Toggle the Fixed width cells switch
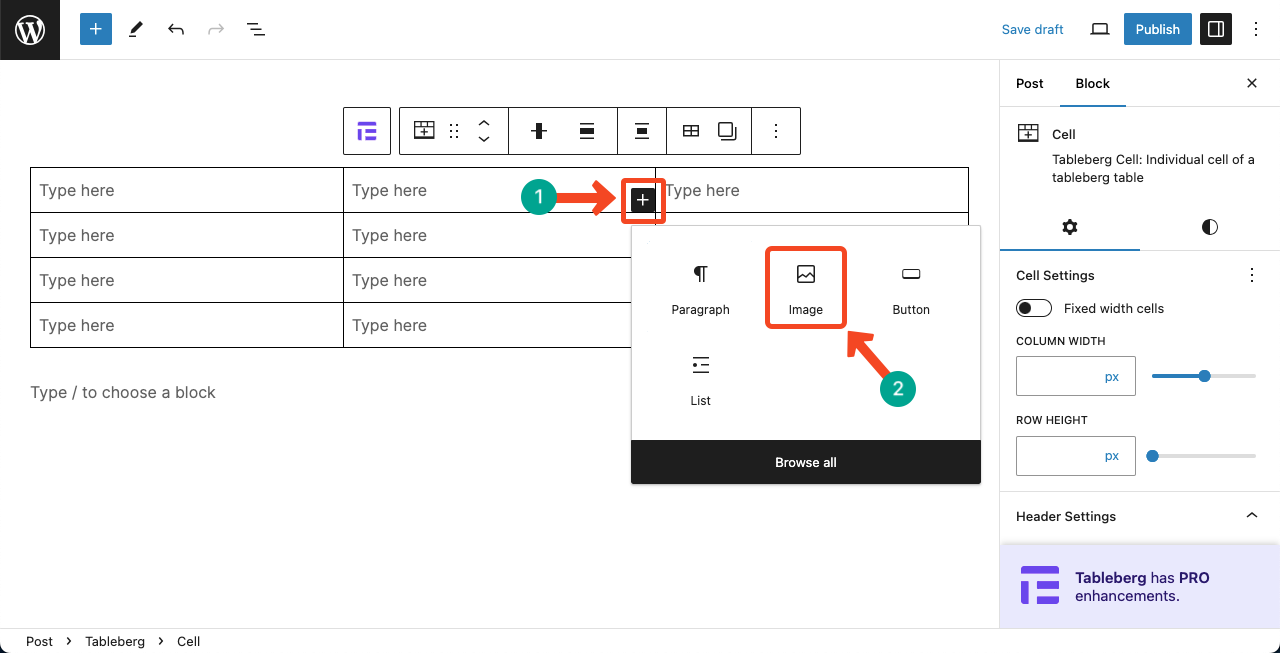Image resolution: width=1280 pixels, height=653 pixels. click(x=1034, y=308)
